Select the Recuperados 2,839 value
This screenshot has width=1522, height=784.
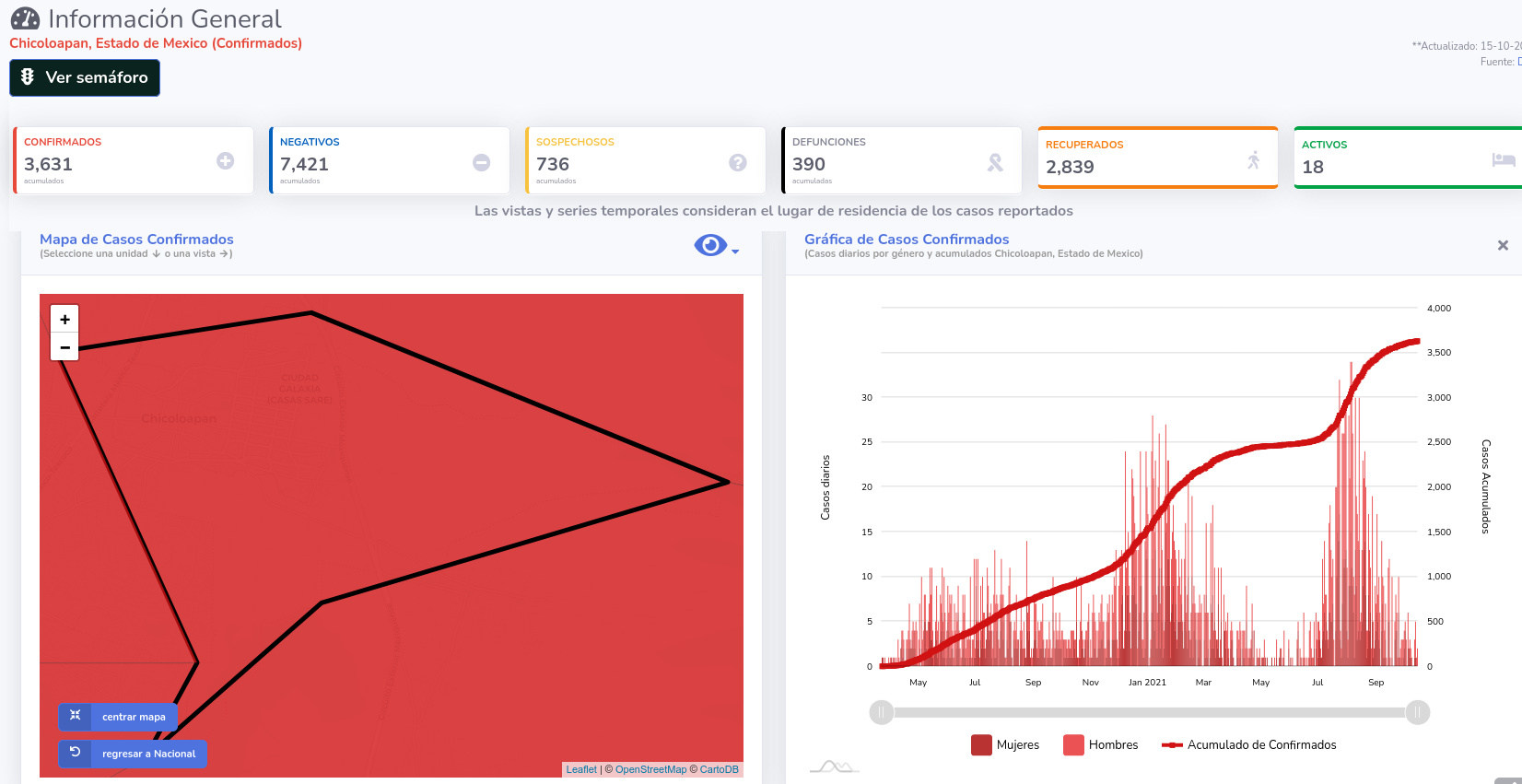coord(1070,167)
